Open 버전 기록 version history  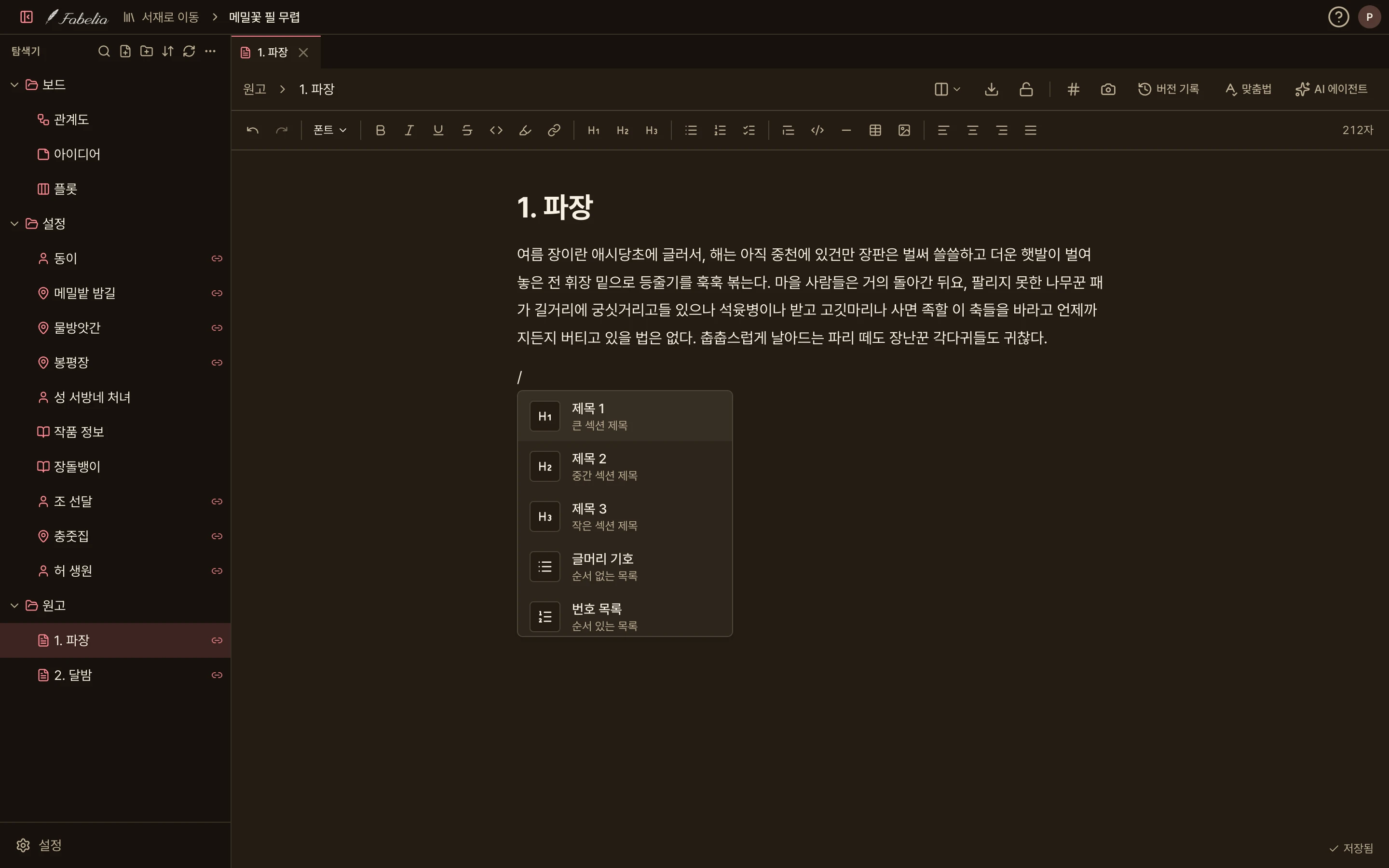click(x=1168, y=89)
